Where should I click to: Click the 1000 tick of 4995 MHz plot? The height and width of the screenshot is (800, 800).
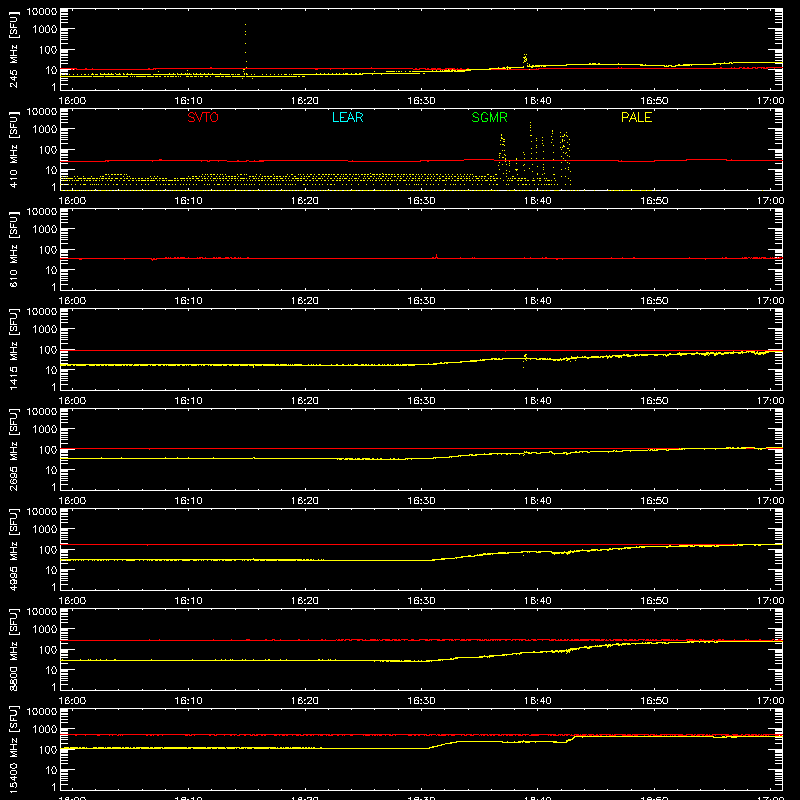[x=45, y=530]
